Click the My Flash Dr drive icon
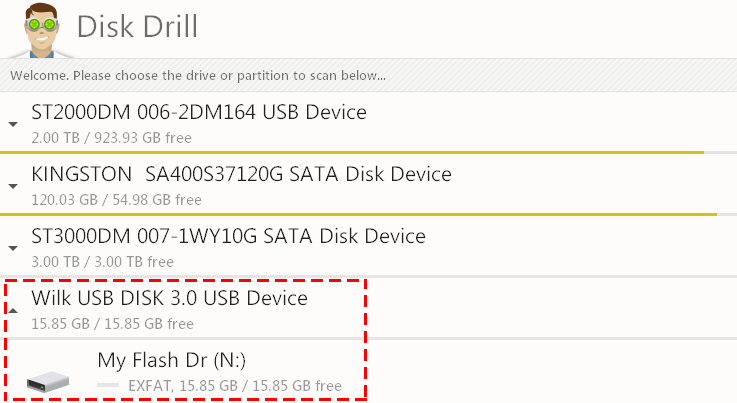The image size is (737, 403). coord(48,381)
